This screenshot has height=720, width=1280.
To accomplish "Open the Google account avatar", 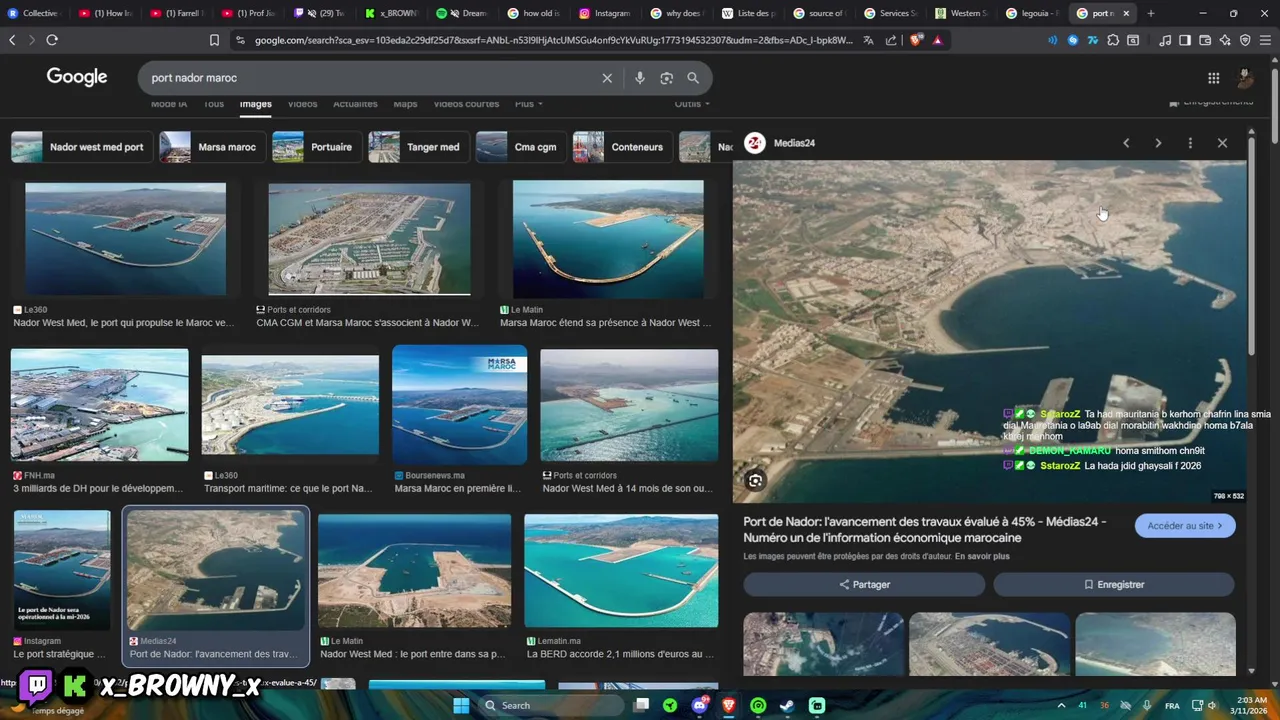I will tap(1245, 78).
